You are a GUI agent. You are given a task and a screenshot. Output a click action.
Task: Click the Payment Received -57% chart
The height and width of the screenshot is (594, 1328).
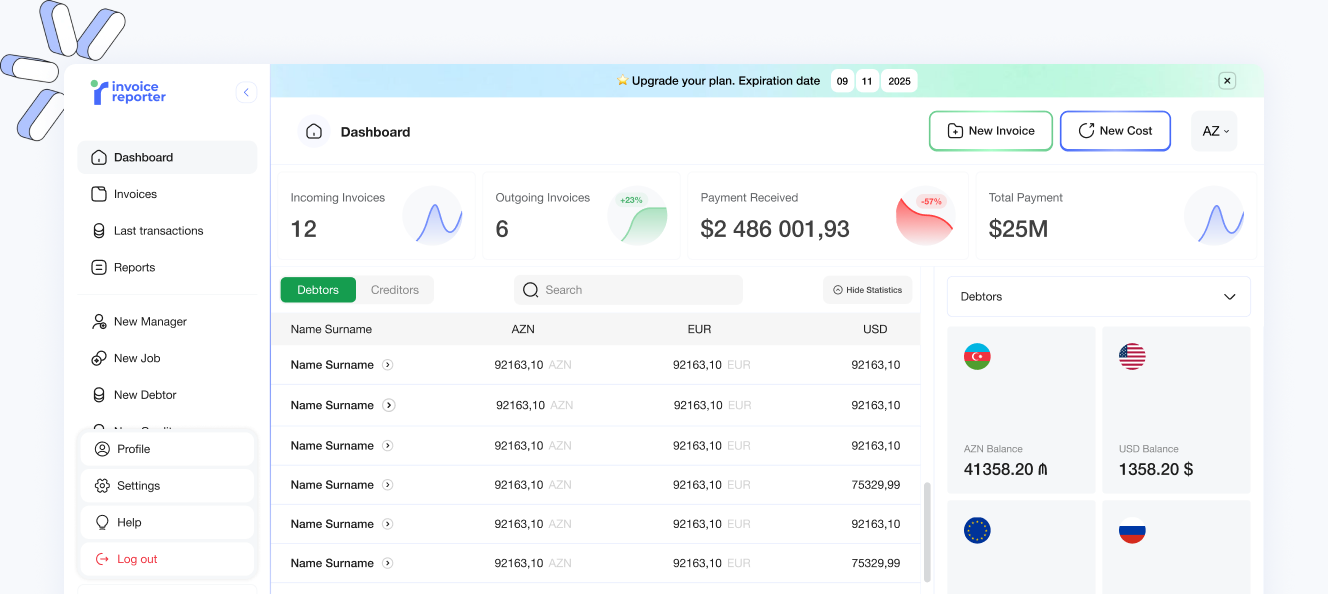click(925, 215)
